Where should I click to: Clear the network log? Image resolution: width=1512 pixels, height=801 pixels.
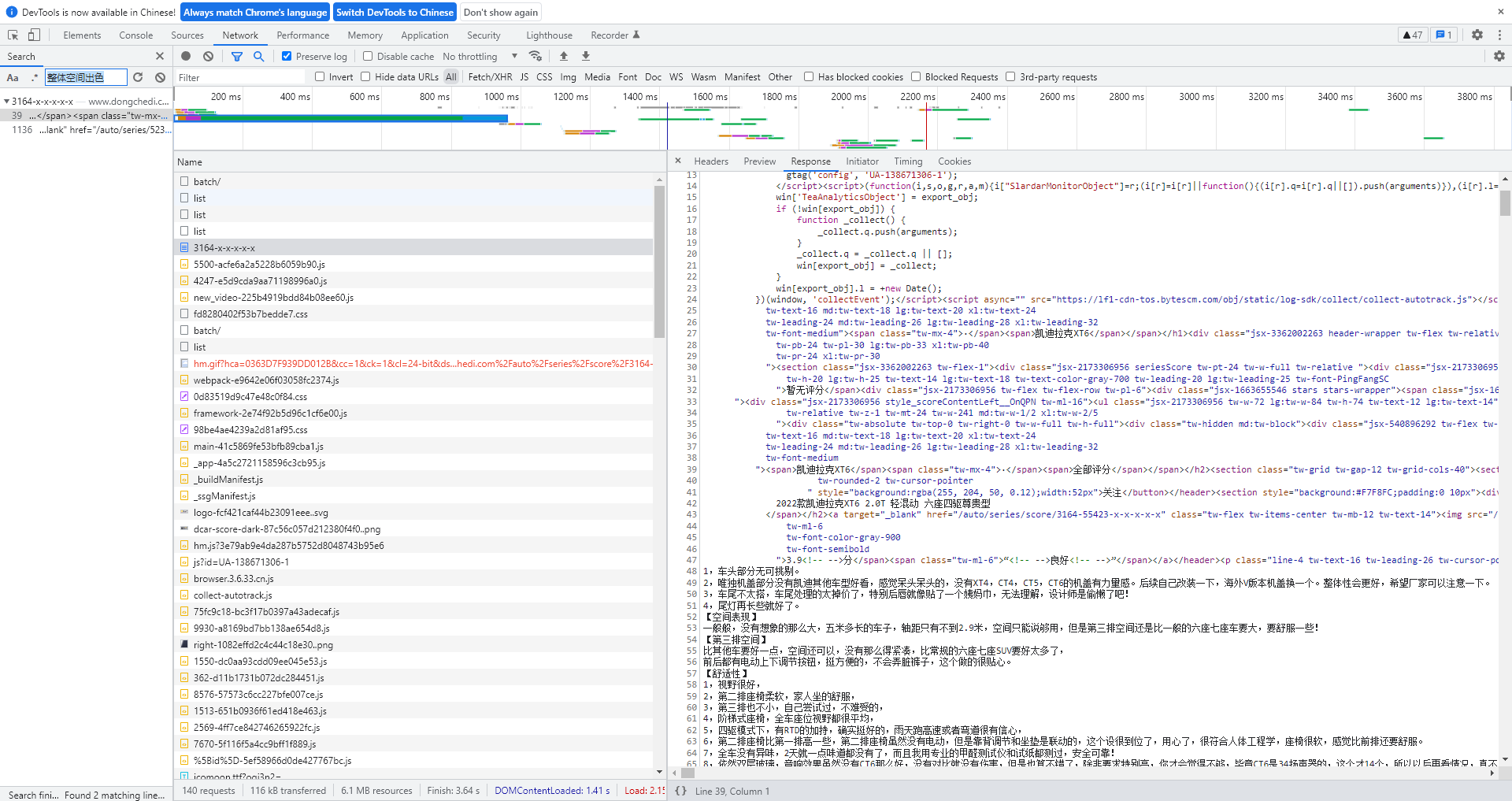(208, 56)
